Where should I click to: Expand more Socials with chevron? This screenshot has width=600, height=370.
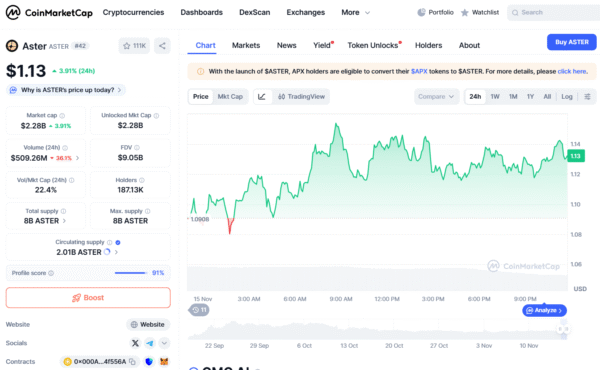coord(164,343)
